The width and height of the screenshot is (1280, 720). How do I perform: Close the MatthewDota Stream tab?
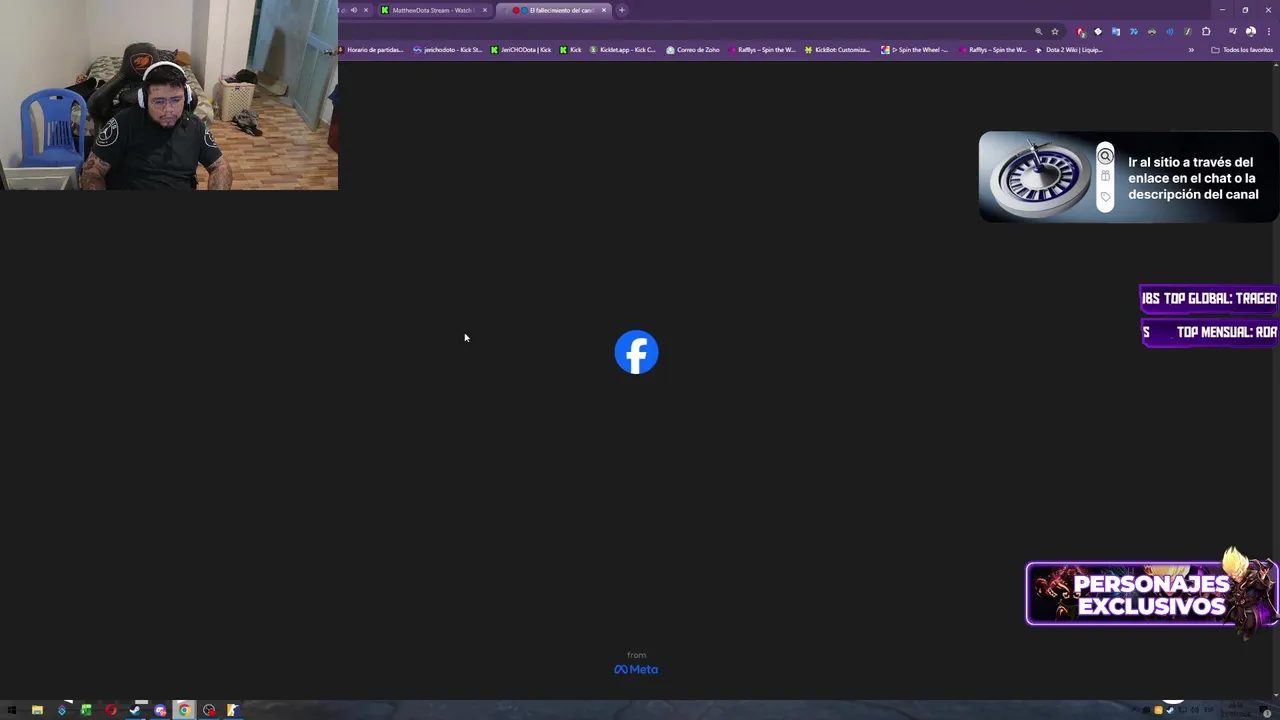(485, 10)
